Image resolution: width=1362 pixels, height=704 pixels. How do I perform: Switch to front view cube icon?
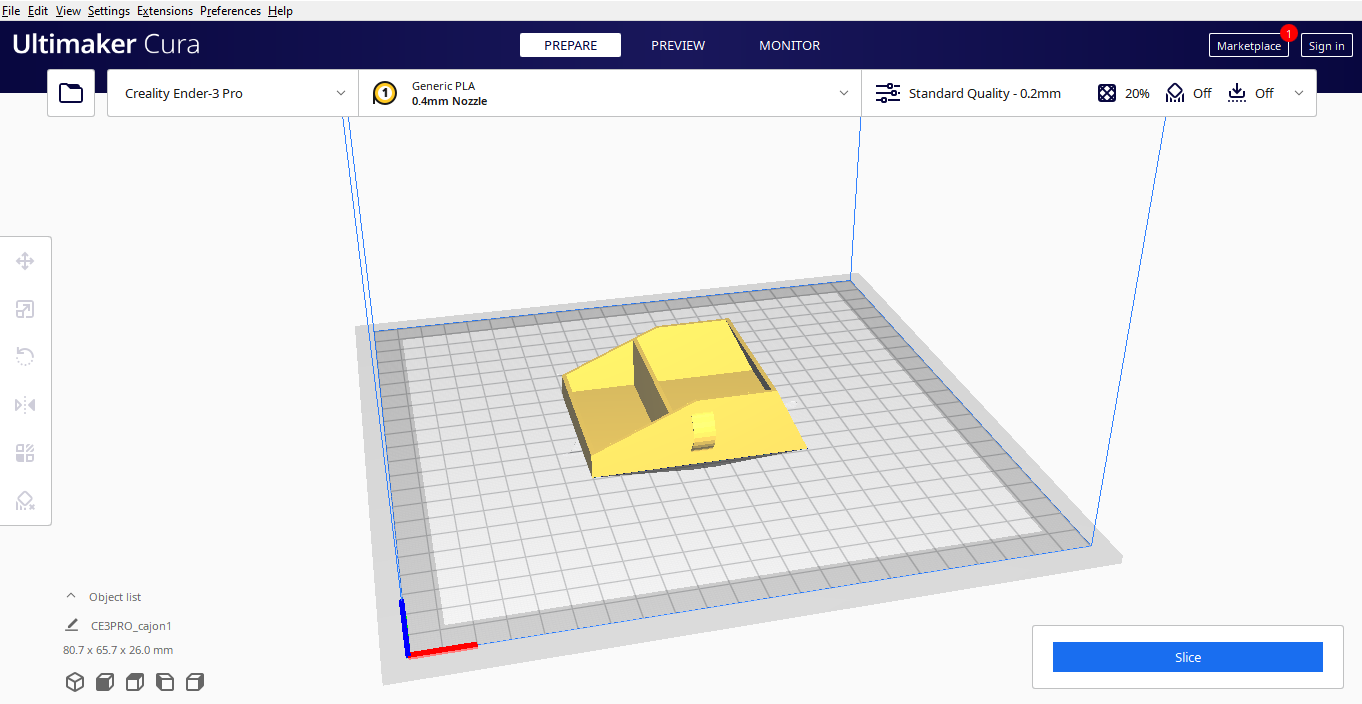tap(105, 682)
